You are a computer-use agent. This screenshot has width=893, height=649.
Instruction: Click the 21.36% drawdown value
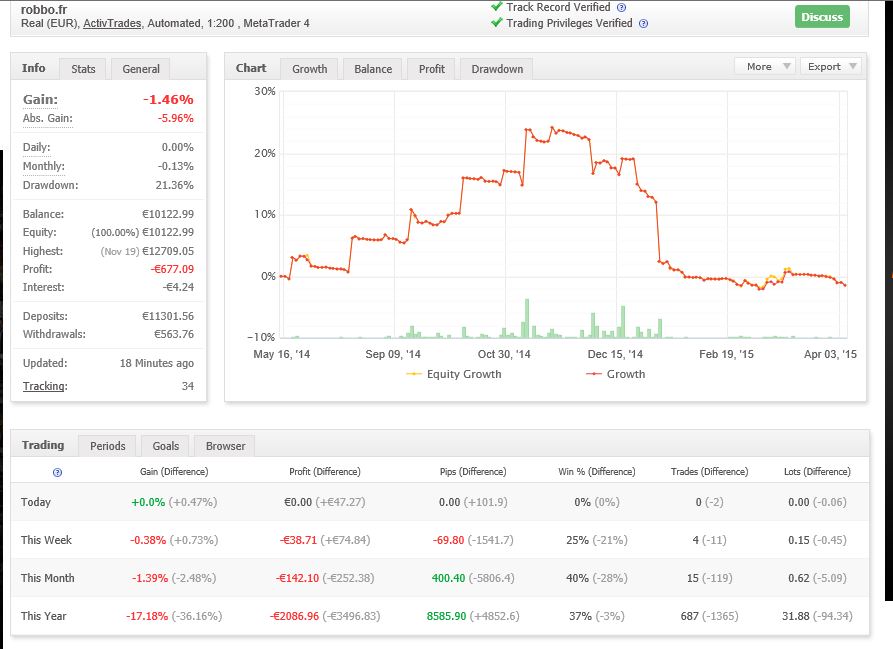174,185
